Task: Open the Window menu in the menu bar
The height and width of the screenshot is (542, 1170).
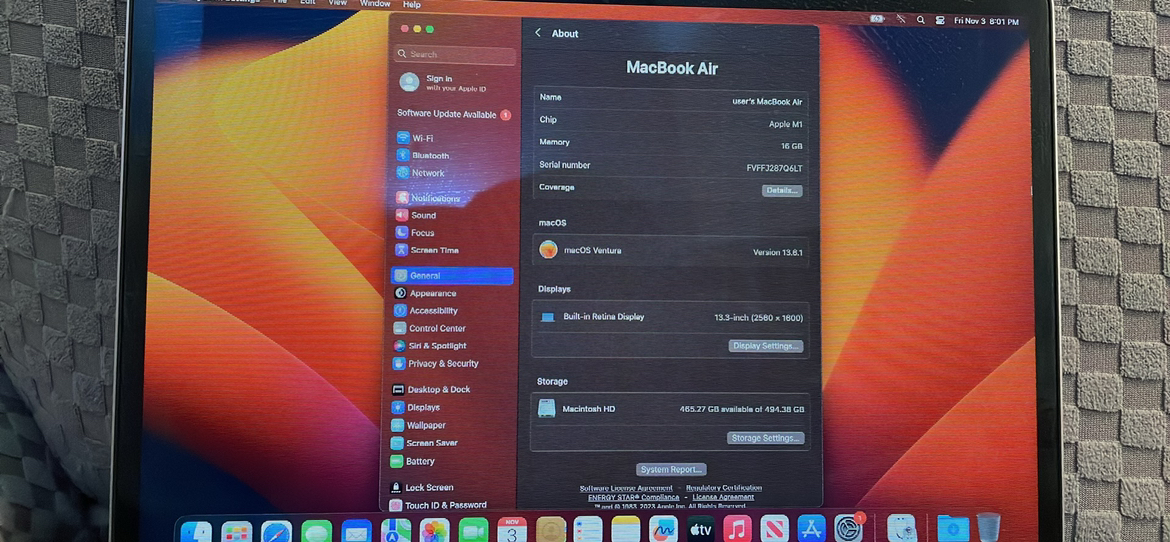Action: point(375,4)
